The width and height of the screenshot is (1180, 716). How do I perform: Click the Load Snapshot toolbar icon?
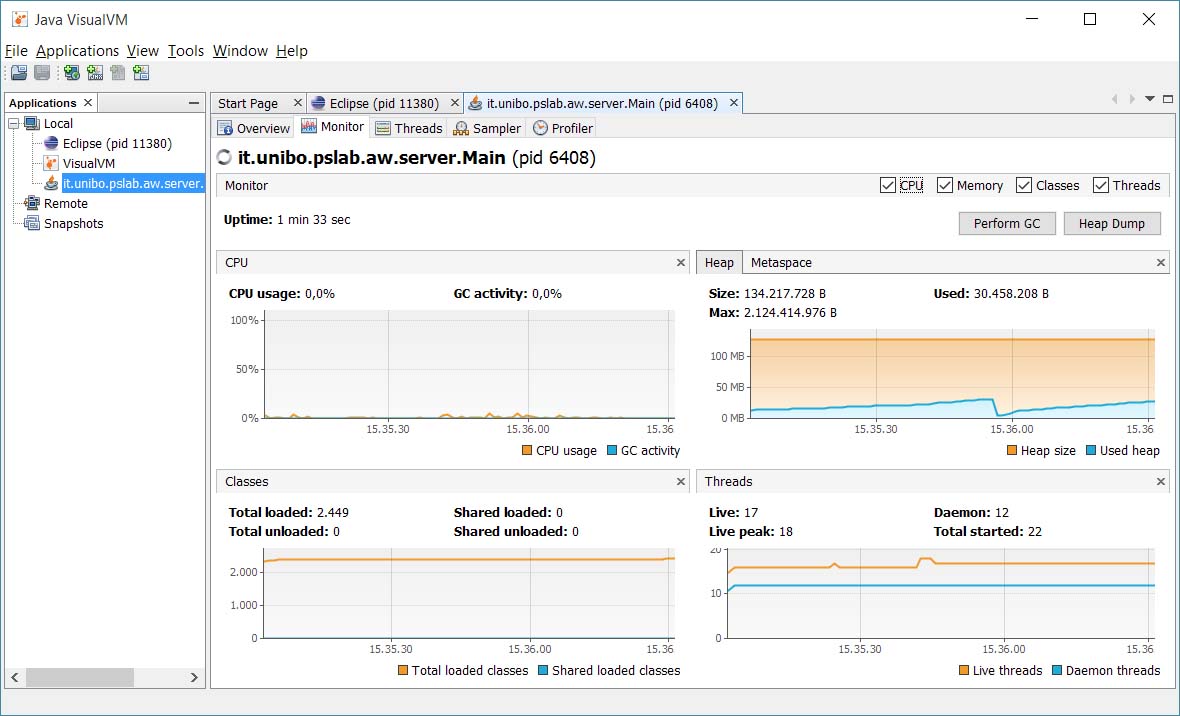[x=19, y=72]
